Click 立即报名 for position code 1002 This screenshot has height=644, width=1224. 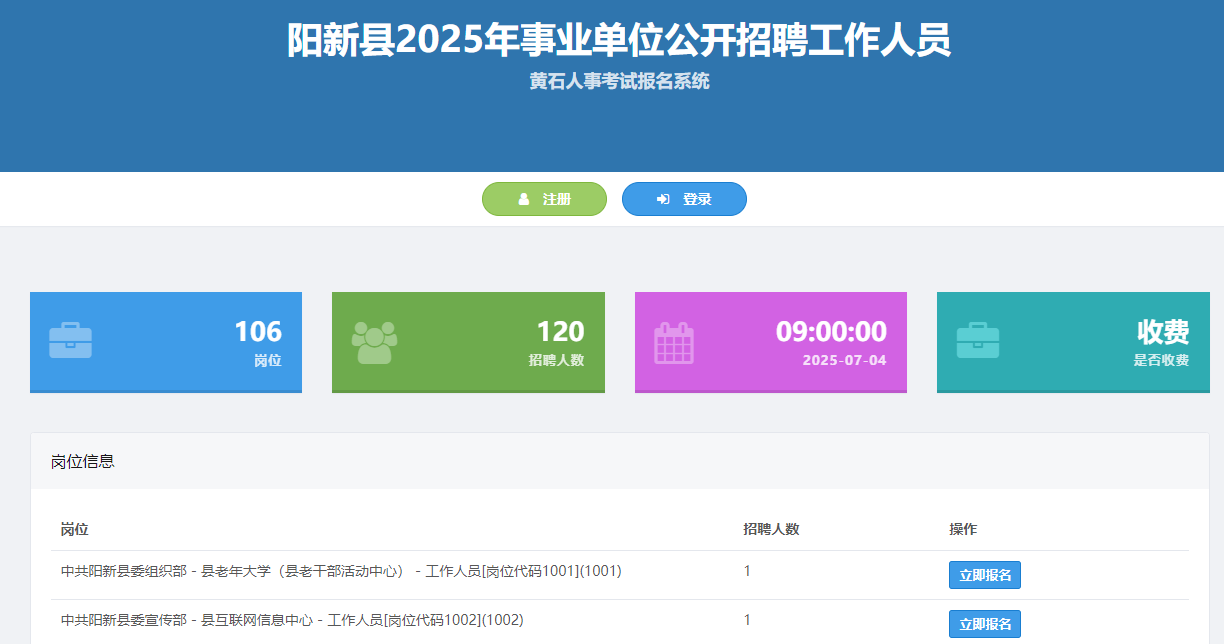click(x=985, y=624)
